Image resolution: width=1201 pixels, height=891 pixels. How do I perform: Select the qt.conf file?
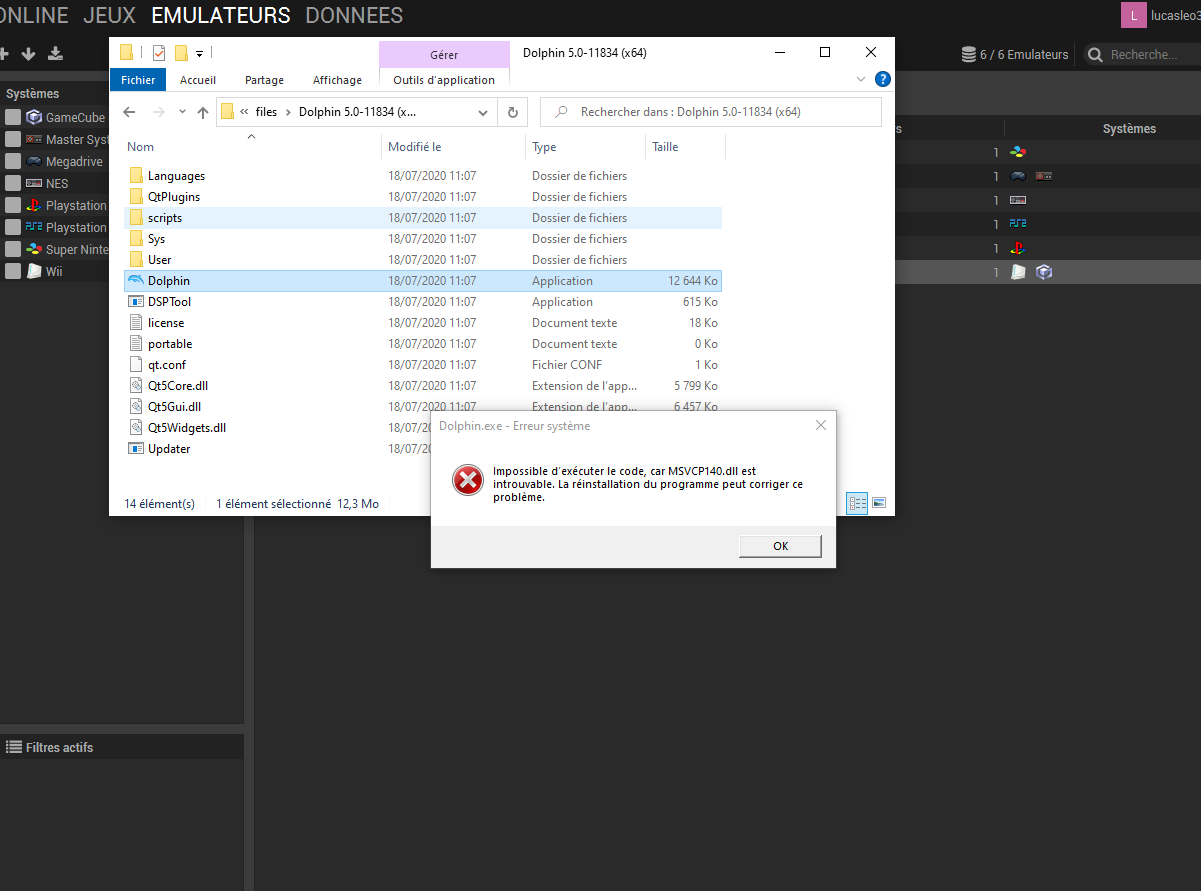pos(167,365)
